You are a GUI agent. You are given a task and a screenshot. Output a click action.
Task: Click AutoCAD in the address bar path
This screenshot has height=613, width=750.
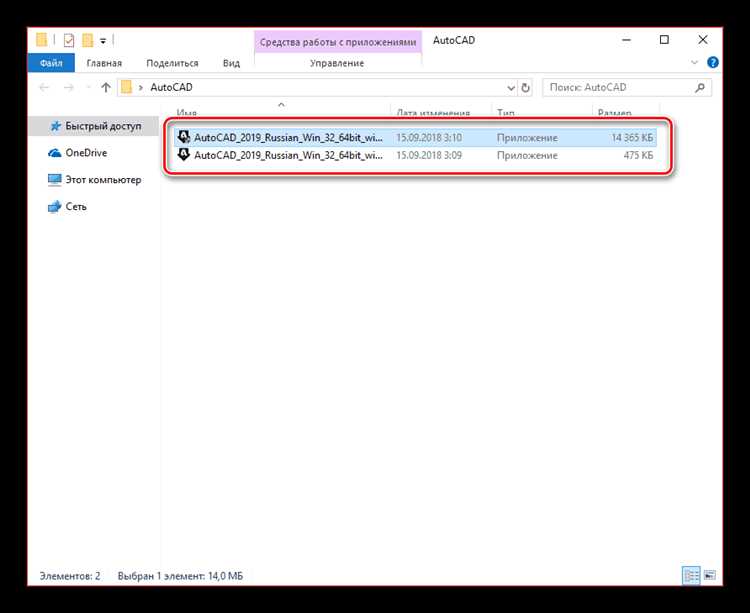click(171, 87)
